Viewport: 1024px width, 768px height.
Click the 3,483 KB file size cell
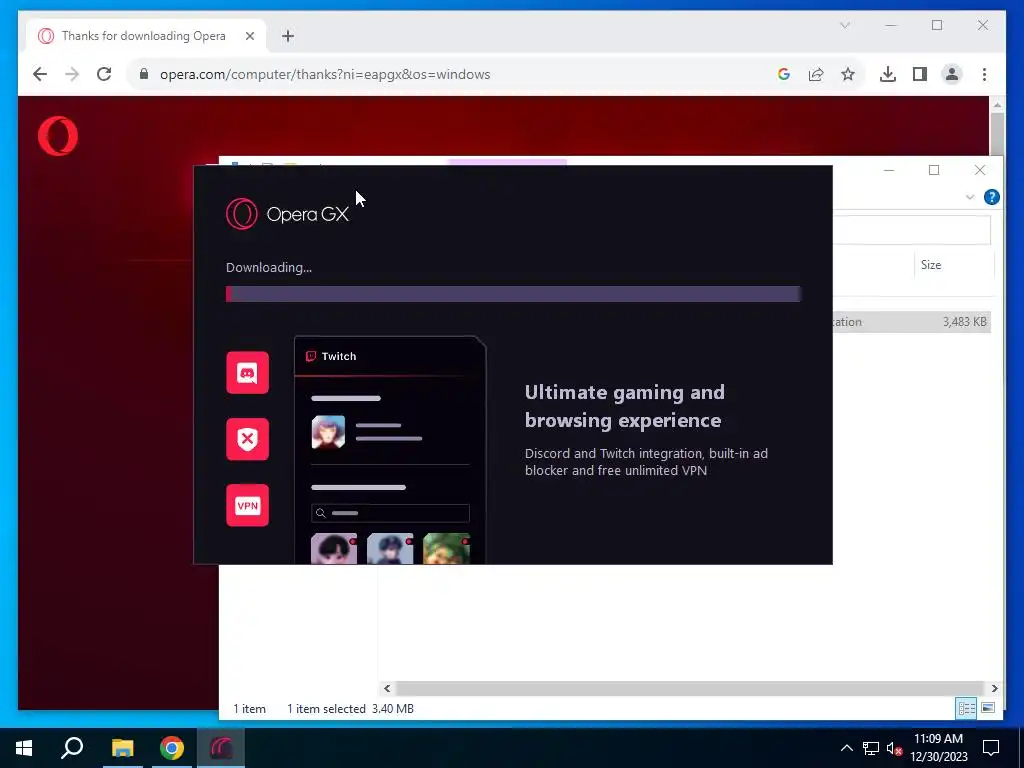pos(964,321)
